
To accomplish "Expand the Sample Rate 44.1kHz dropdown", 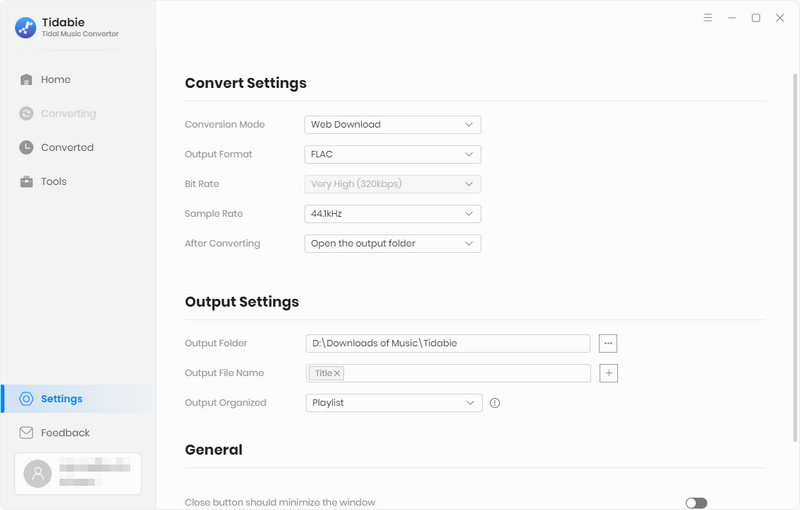I will (392, 214).
